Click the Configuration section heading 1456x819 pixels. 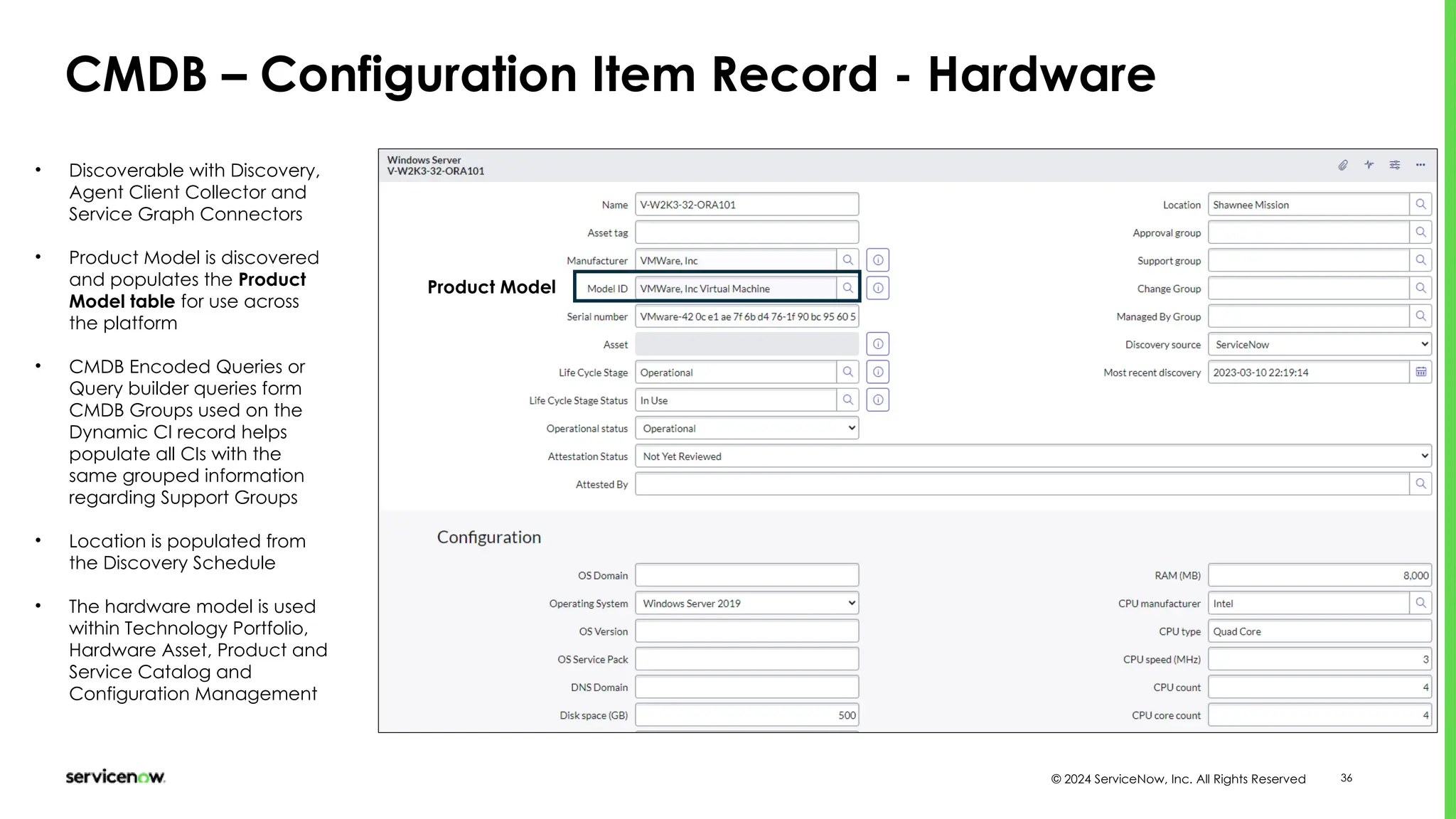pyautogui.click(x=488, y=537)
